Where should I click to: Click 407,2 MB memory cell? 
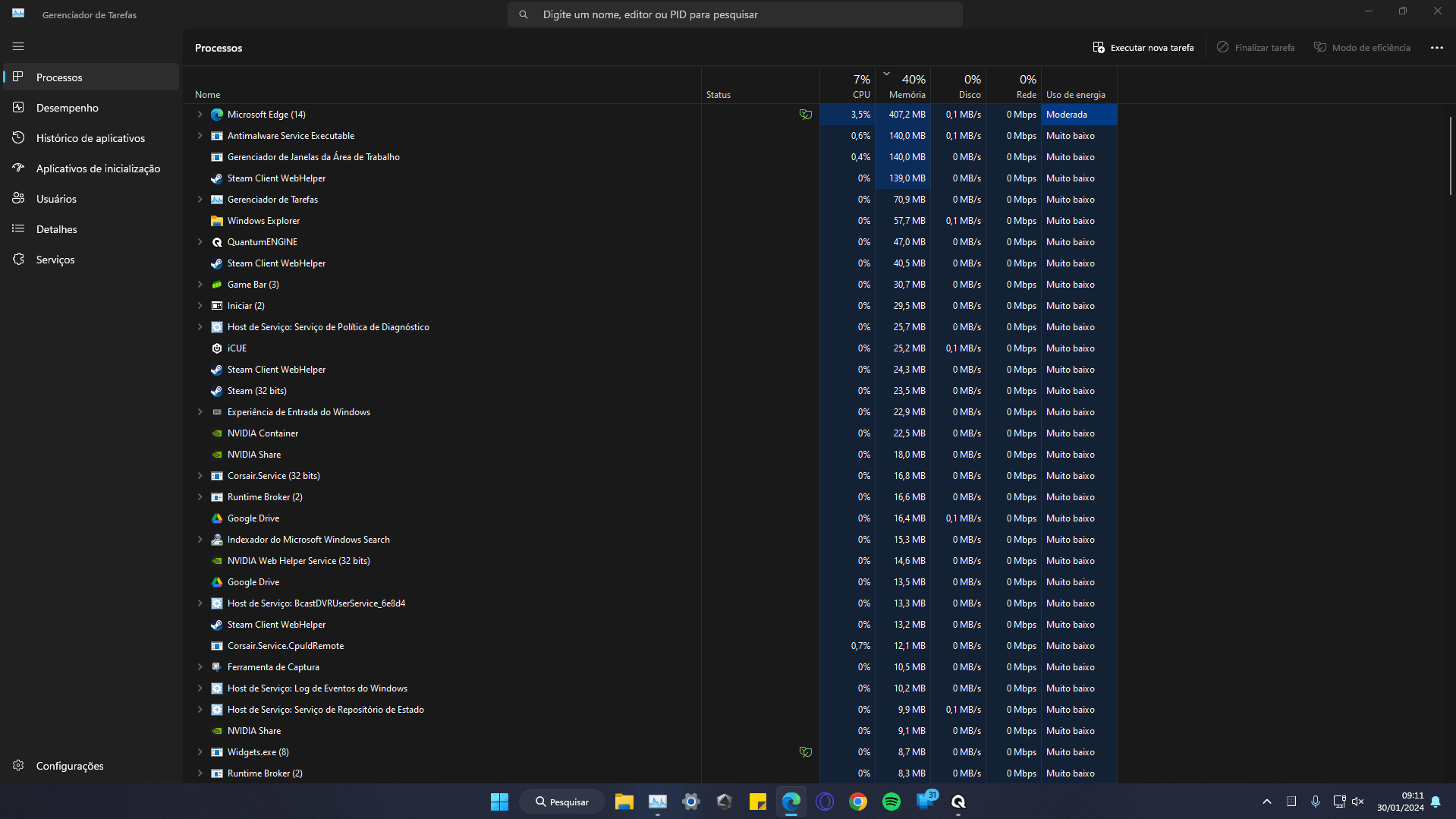coord(903,115)
